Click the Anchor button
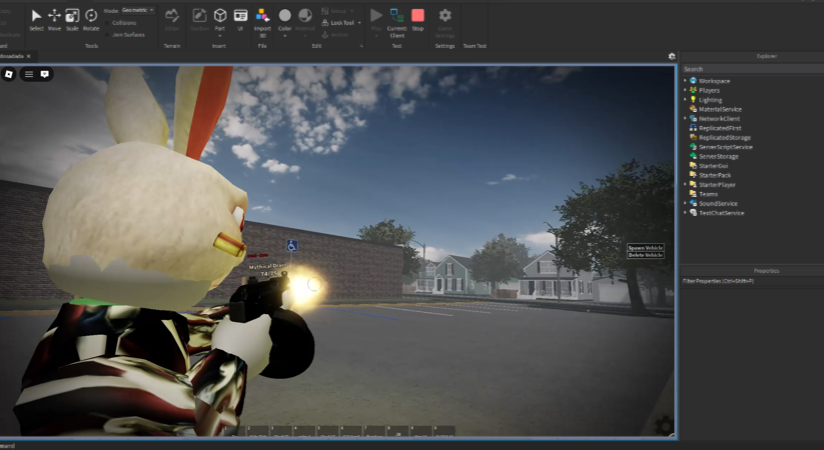Image resolution: width=824 pixels, height=450 pixels. (x=335, y=35)
